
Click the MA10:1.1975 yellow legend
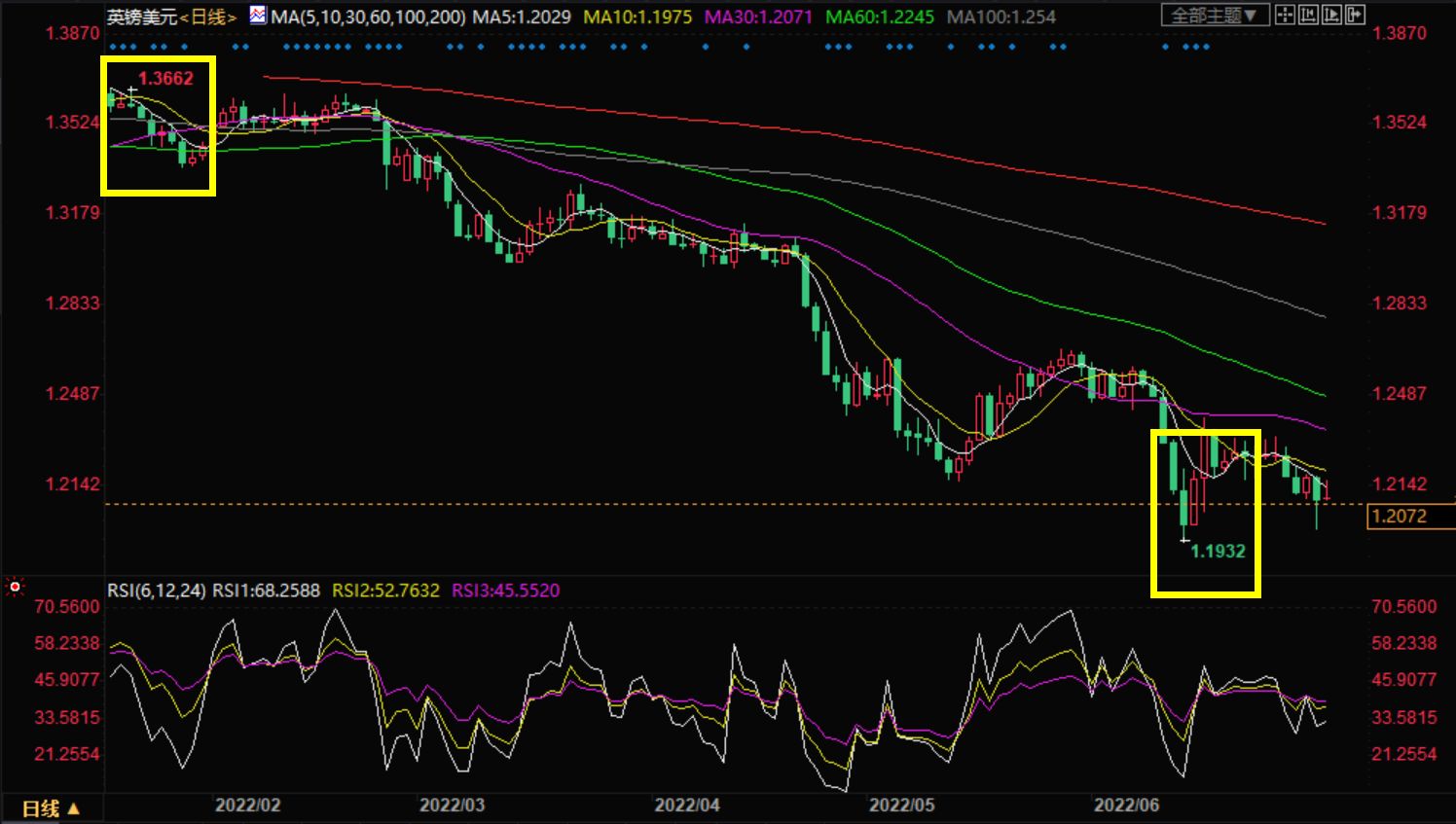(637, 18)
